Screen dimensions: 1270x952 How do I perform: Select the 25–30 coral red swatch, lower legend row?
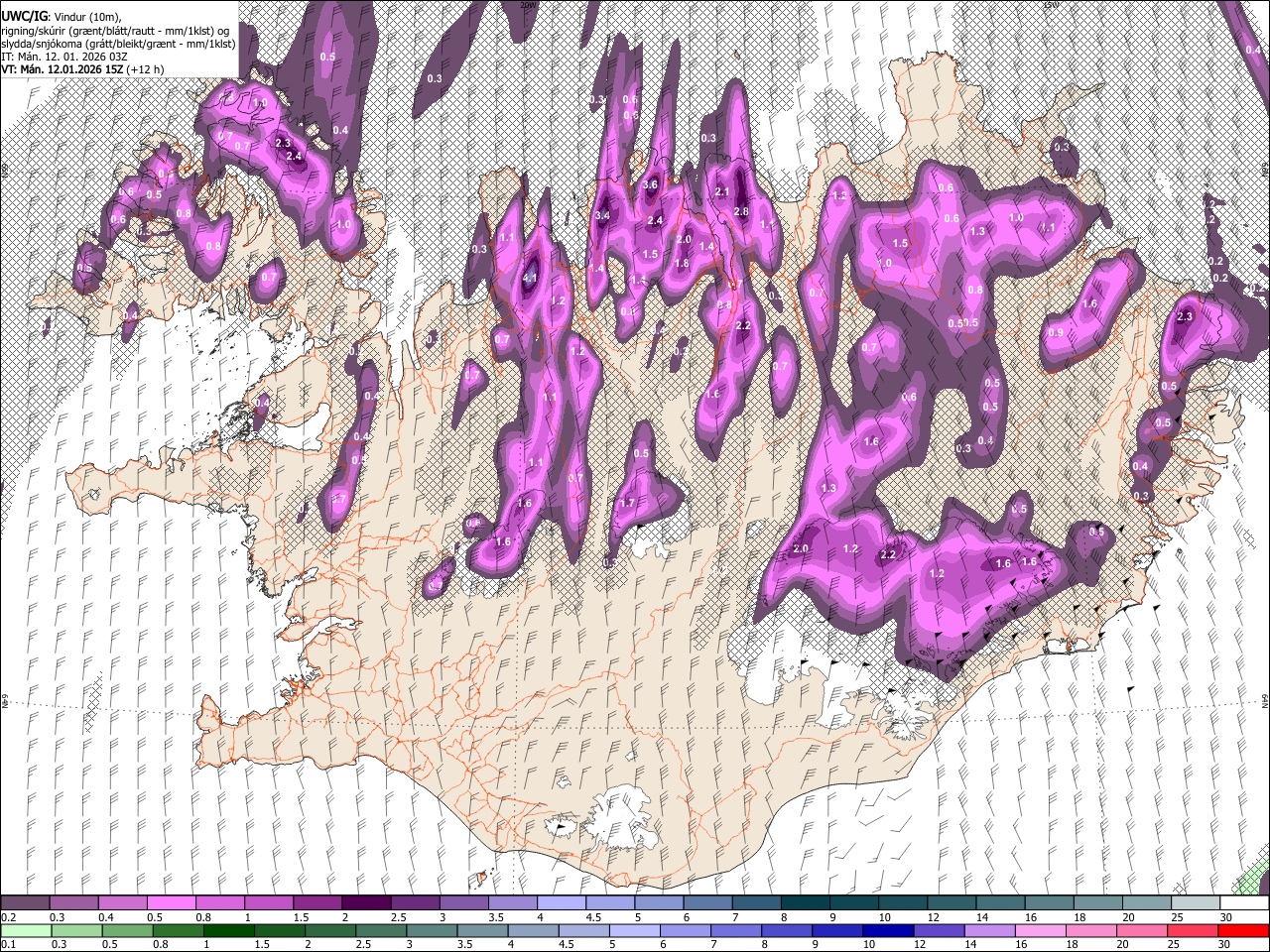(1193, 930)
